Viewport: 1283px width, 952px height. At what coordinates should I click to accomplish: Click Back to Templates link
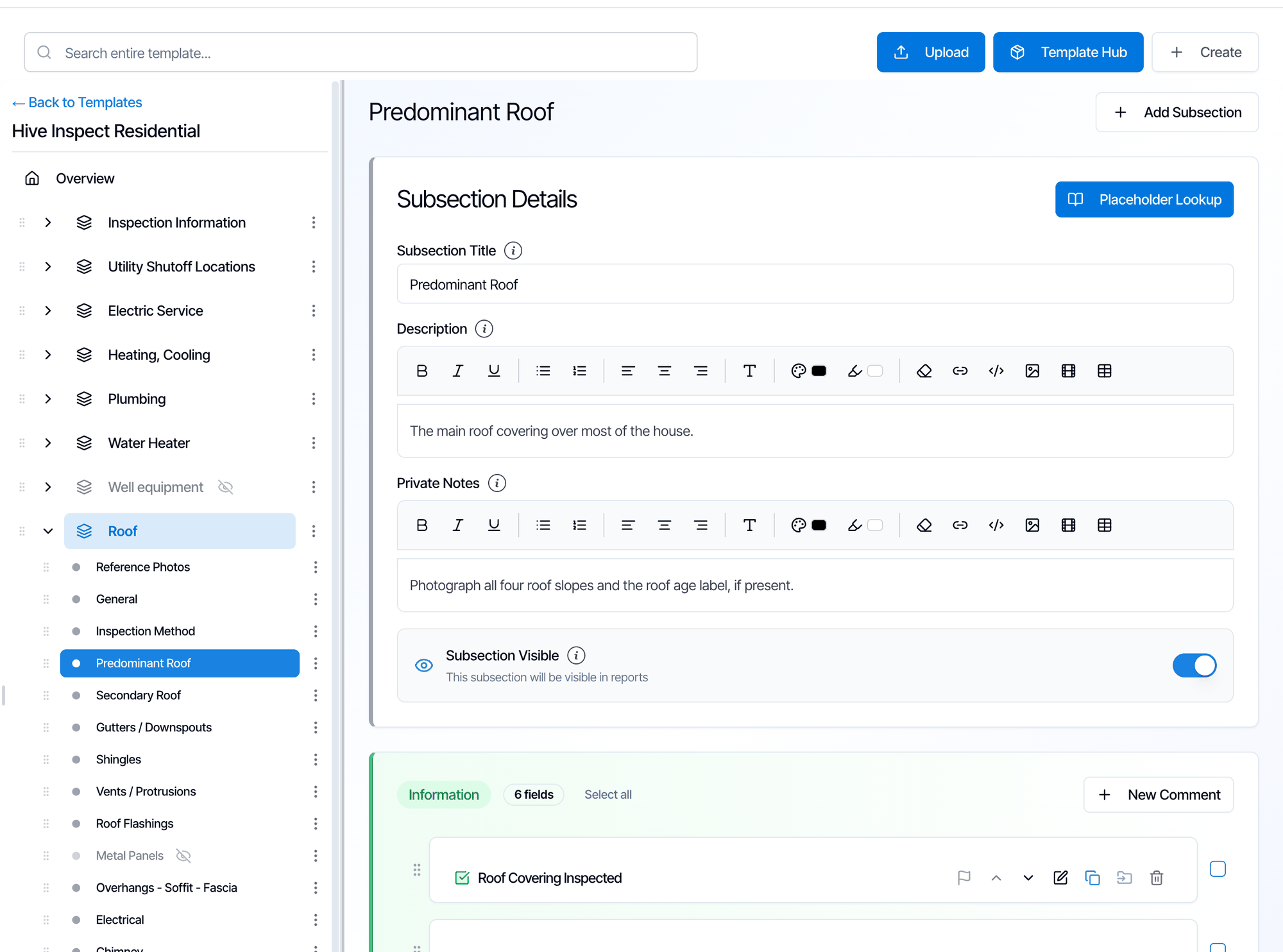[x=77, y=103]
